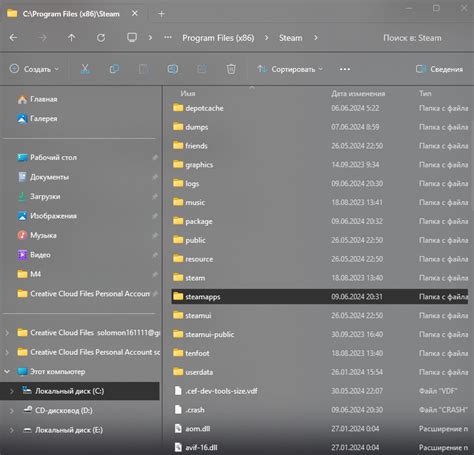474x455 pixels.
Task: Click Program Files (x86) breadcrumb
Action: (218, 38)
